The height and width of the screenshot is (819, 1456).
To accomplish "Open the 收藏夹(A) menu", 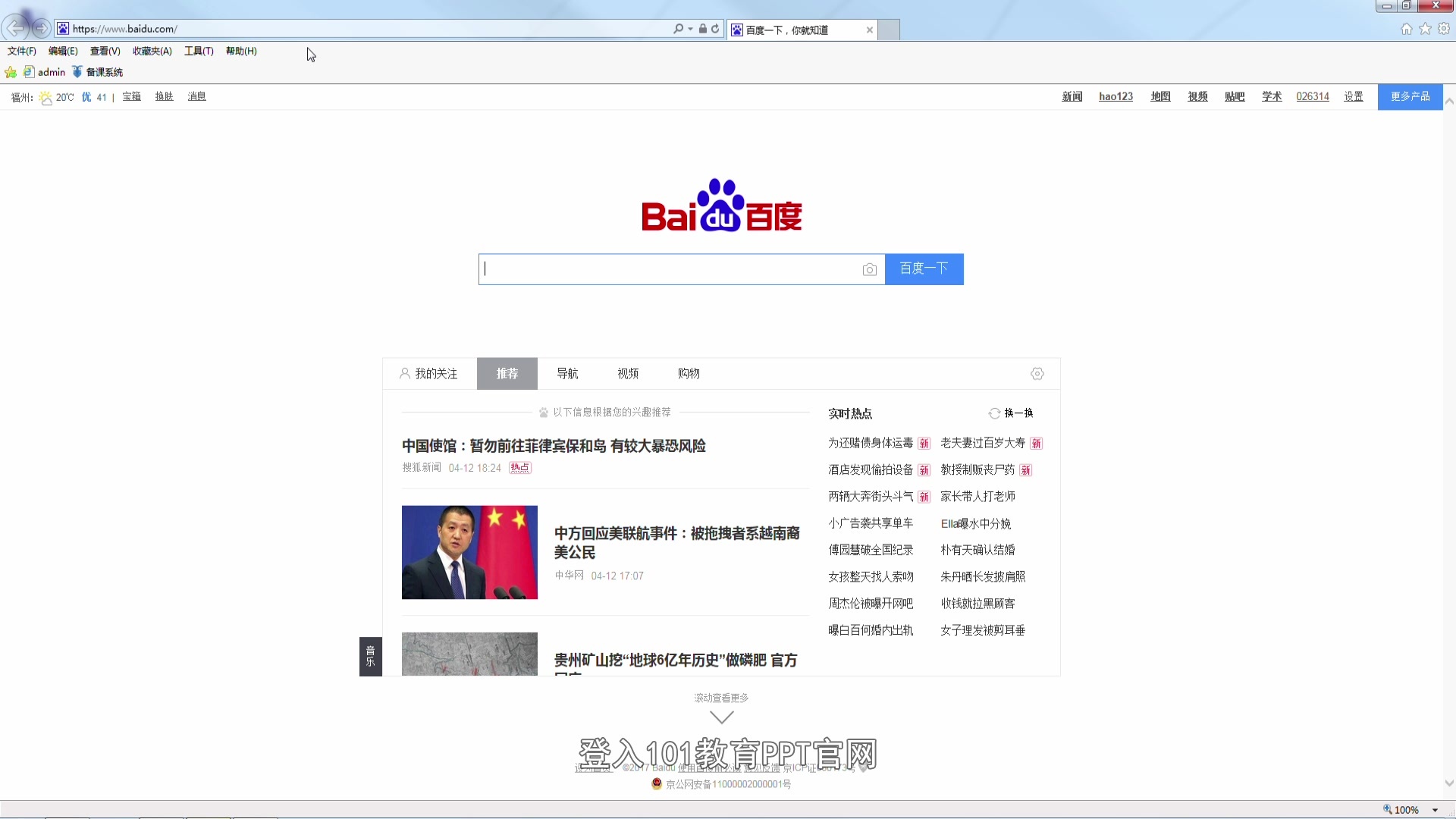I will click(152, 52).
